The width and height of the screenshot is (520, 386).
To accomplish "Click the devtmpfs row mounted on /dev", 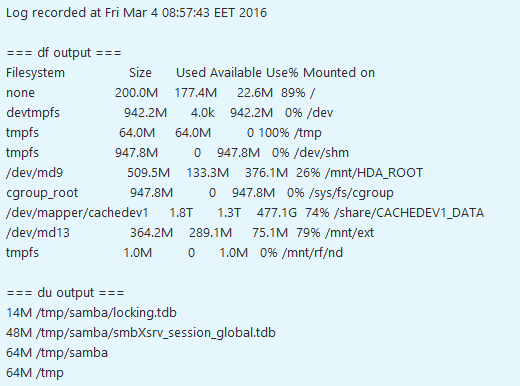I will tap(169, 113).
